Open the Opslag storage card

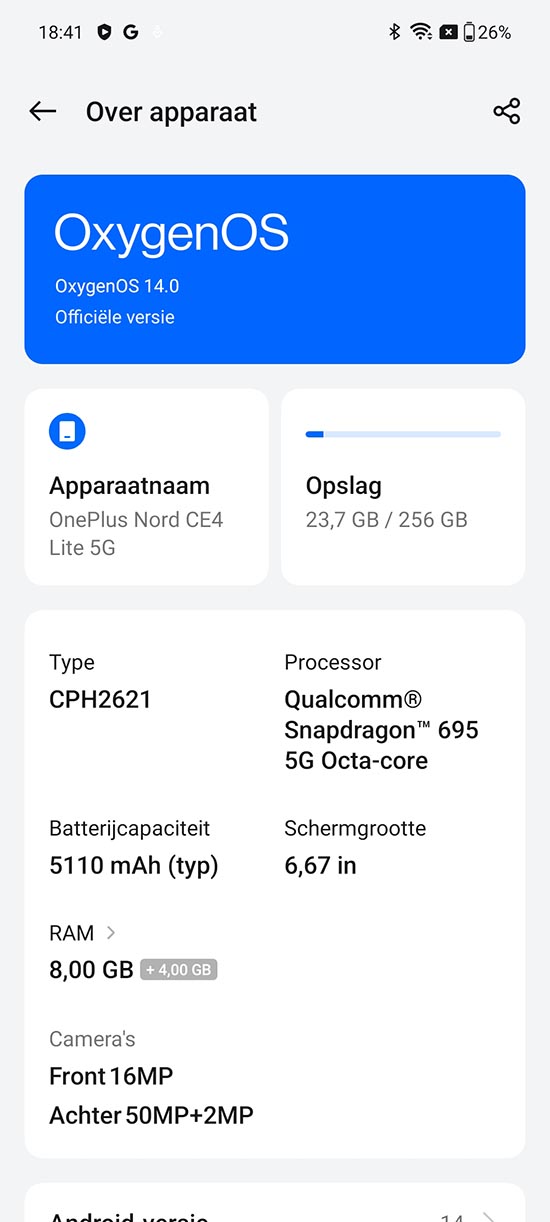click(x=403, y=487)
